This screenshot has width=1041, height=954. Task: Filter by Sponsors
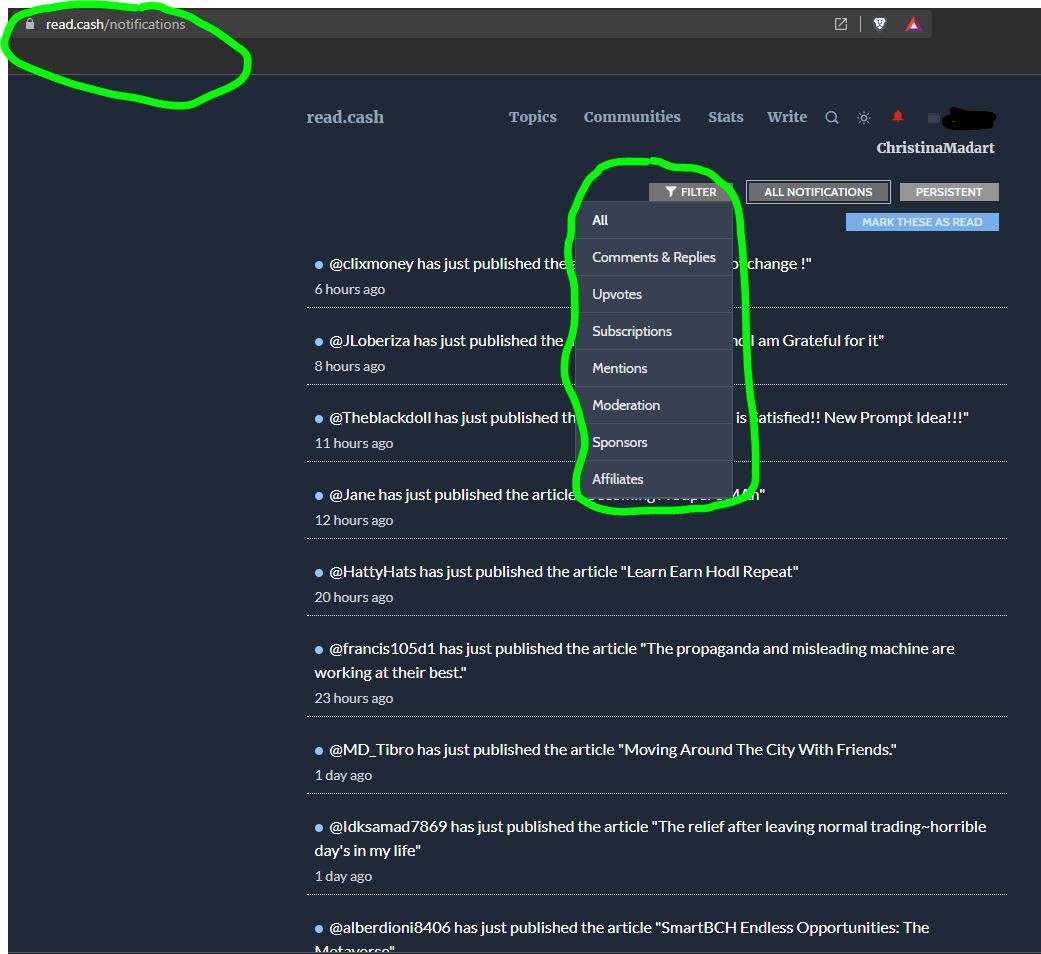coord(653,442)
